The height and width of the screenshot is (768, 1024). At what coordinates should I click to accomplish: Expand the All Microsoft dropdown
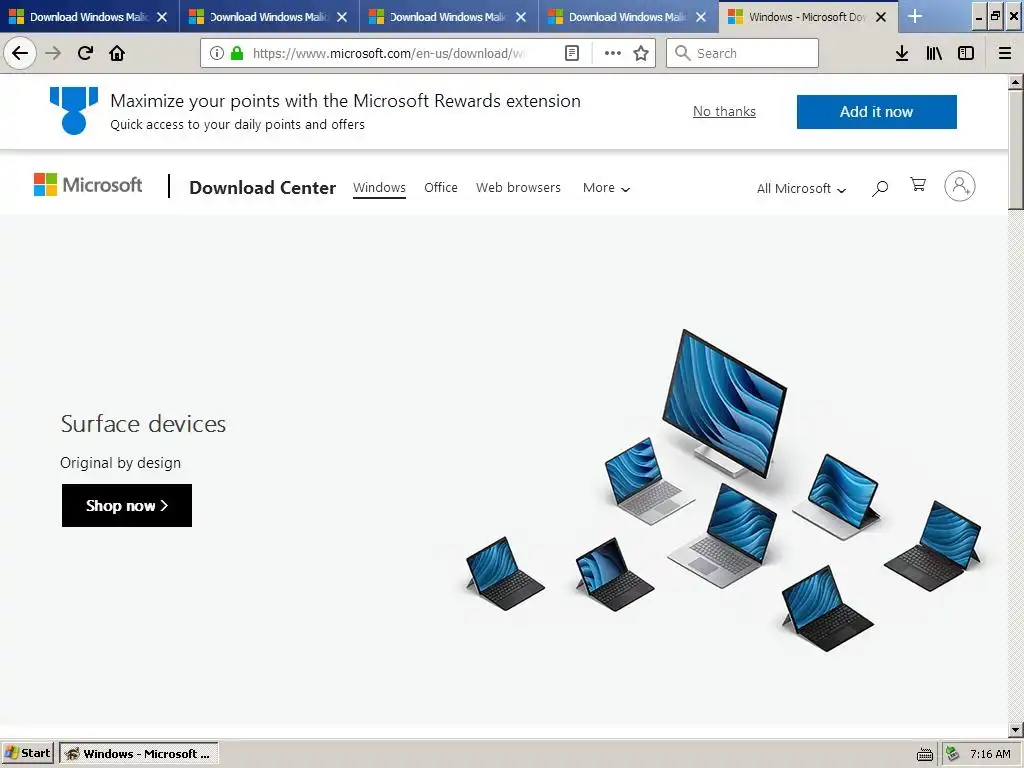[x=801, y=189]
